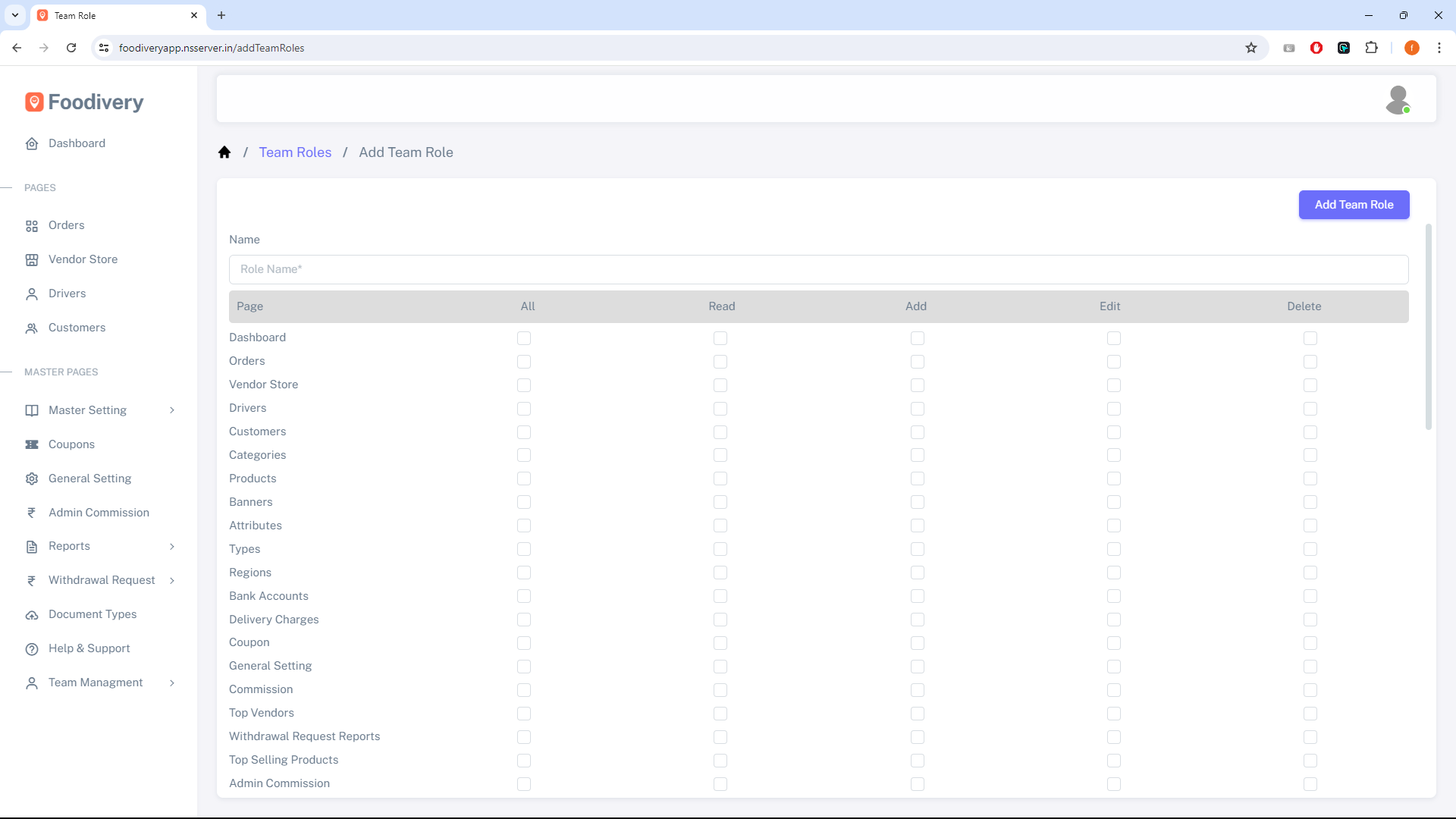This screenshot has width=1456, height=819.
Task: Open Coupons via its ticket icon
Action: (x=32, y=444)
